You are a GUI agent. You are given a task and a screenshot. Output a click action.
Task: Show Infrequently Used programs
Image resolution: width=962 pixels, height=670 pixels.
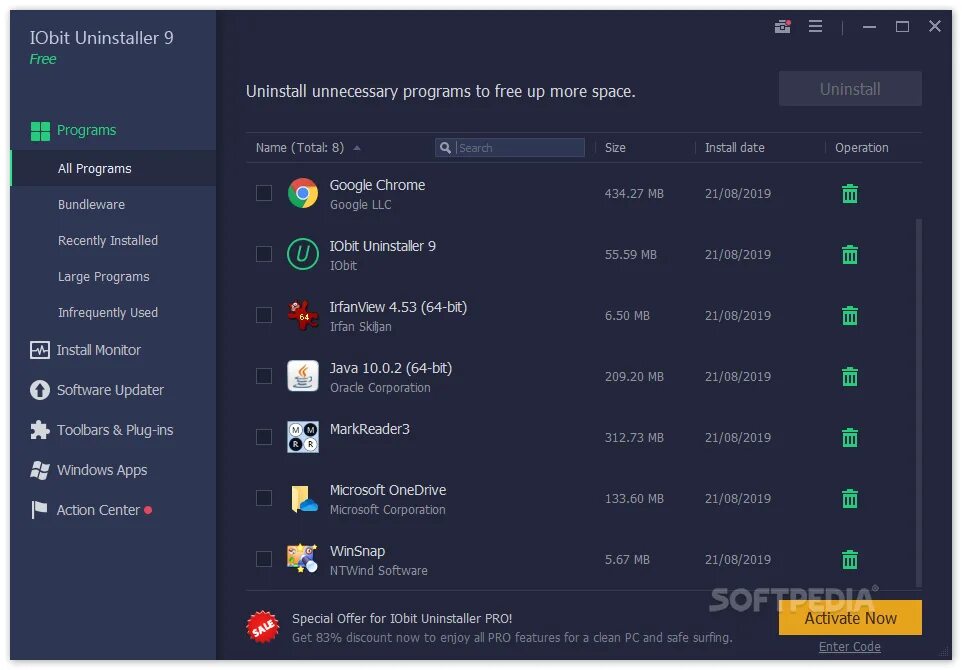(x=108, y=313)
